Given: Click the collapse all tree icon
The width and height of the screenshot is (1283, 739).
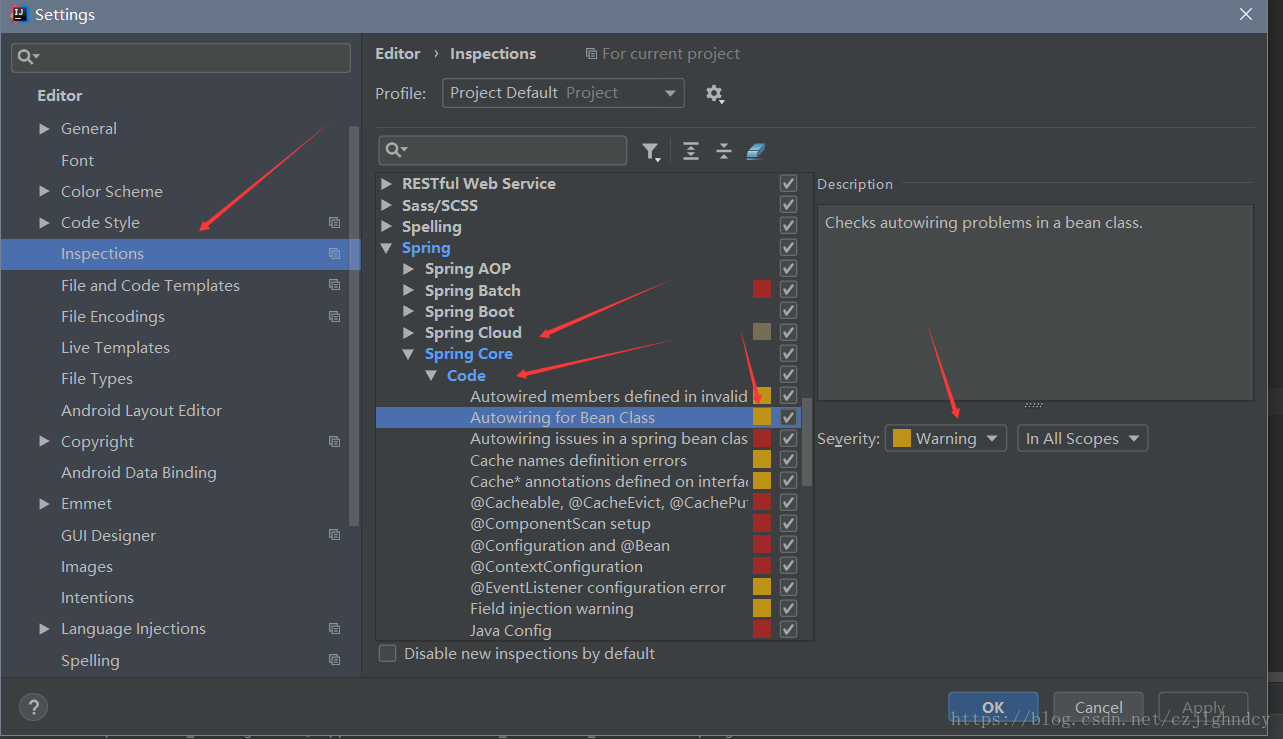Looking at the screenshot, I should (724, 151).
